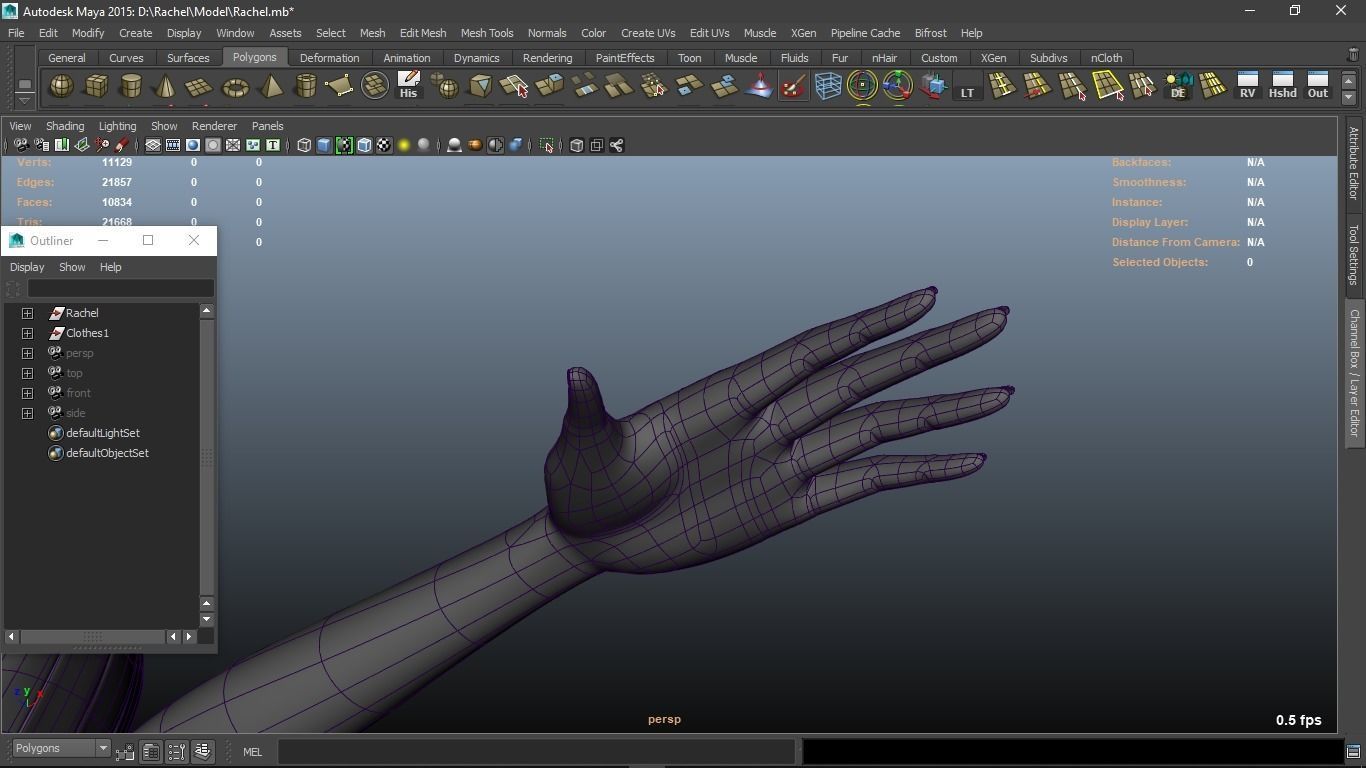The height and width of the screenshot is (768, 1366).
Task: Open the script editor icon at bottom right
Action: pyautogui.click(x=1353, y=752)
